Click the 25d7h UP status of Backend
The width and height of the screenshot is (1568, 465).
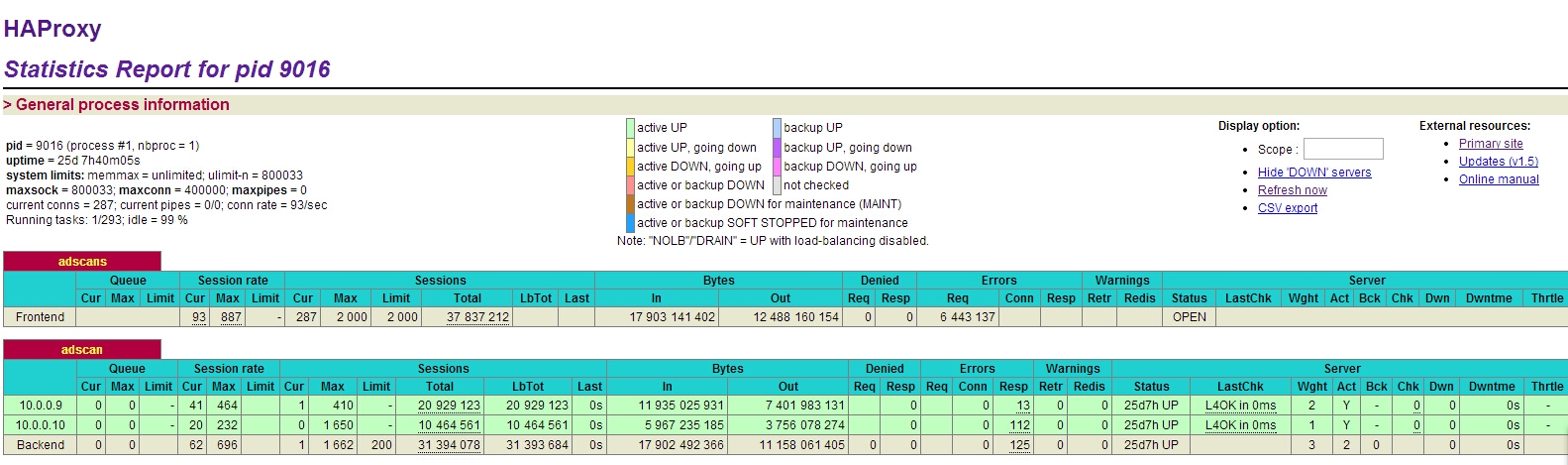tap(1151, 445)
